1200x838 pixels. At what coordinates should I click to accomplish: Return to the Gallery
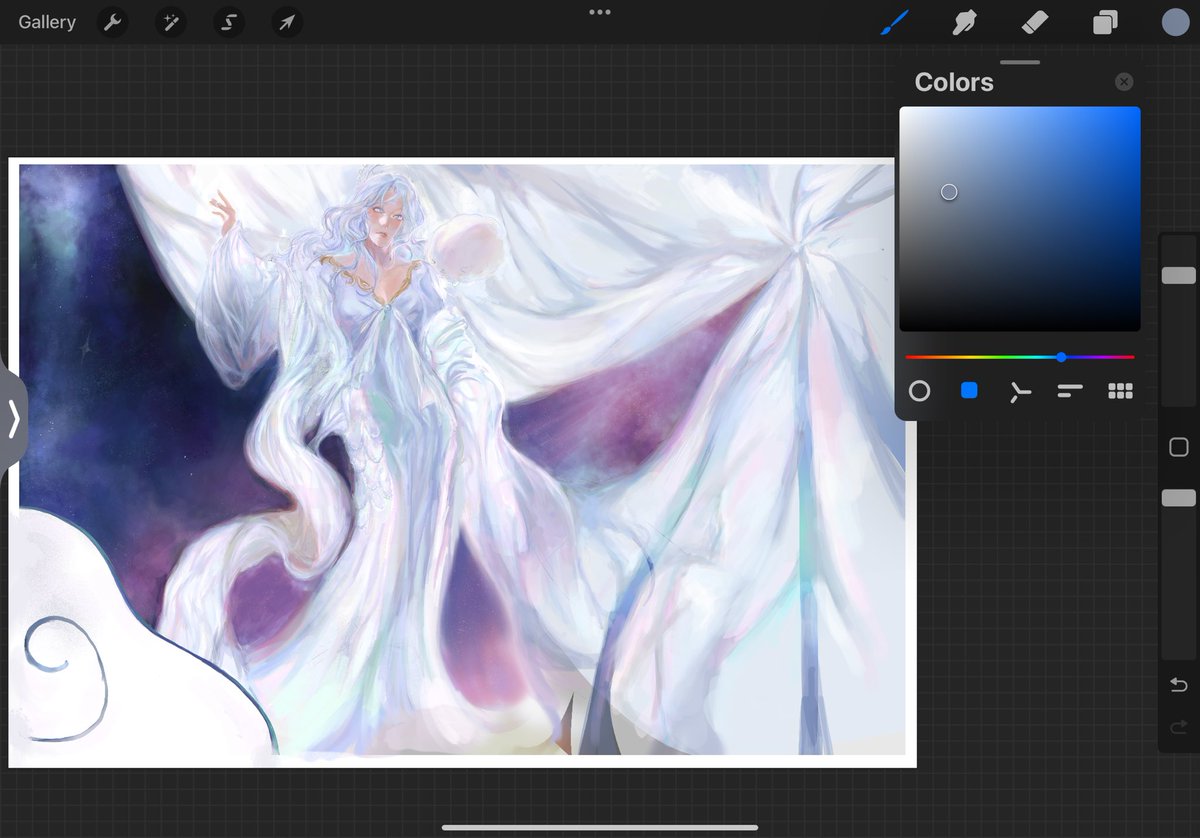point(47,22)
